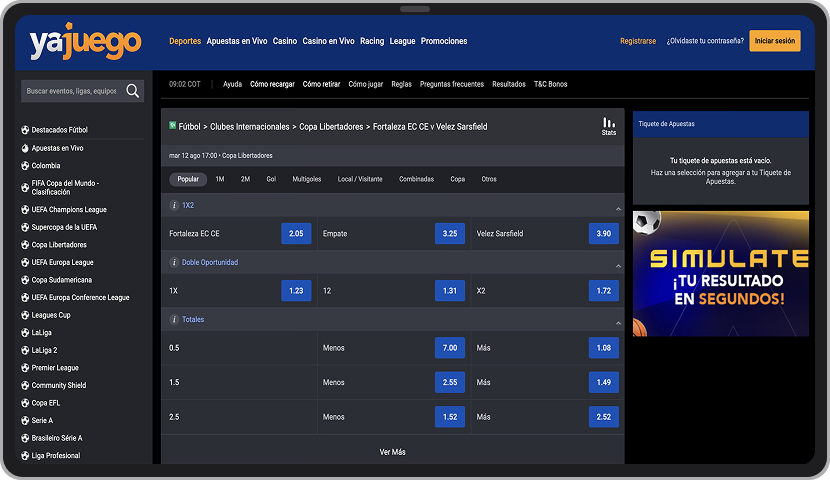Select 1X double chance odds 1.23
This screenshot has width=830, height=480.
296,291
